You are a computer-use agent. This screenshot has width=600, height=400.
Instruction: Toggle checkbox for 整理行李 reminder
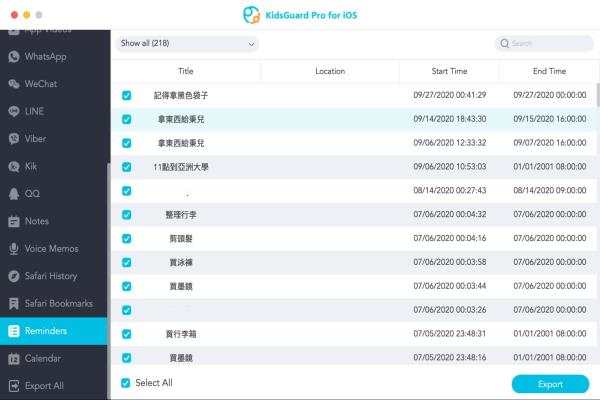click(127, 215)
